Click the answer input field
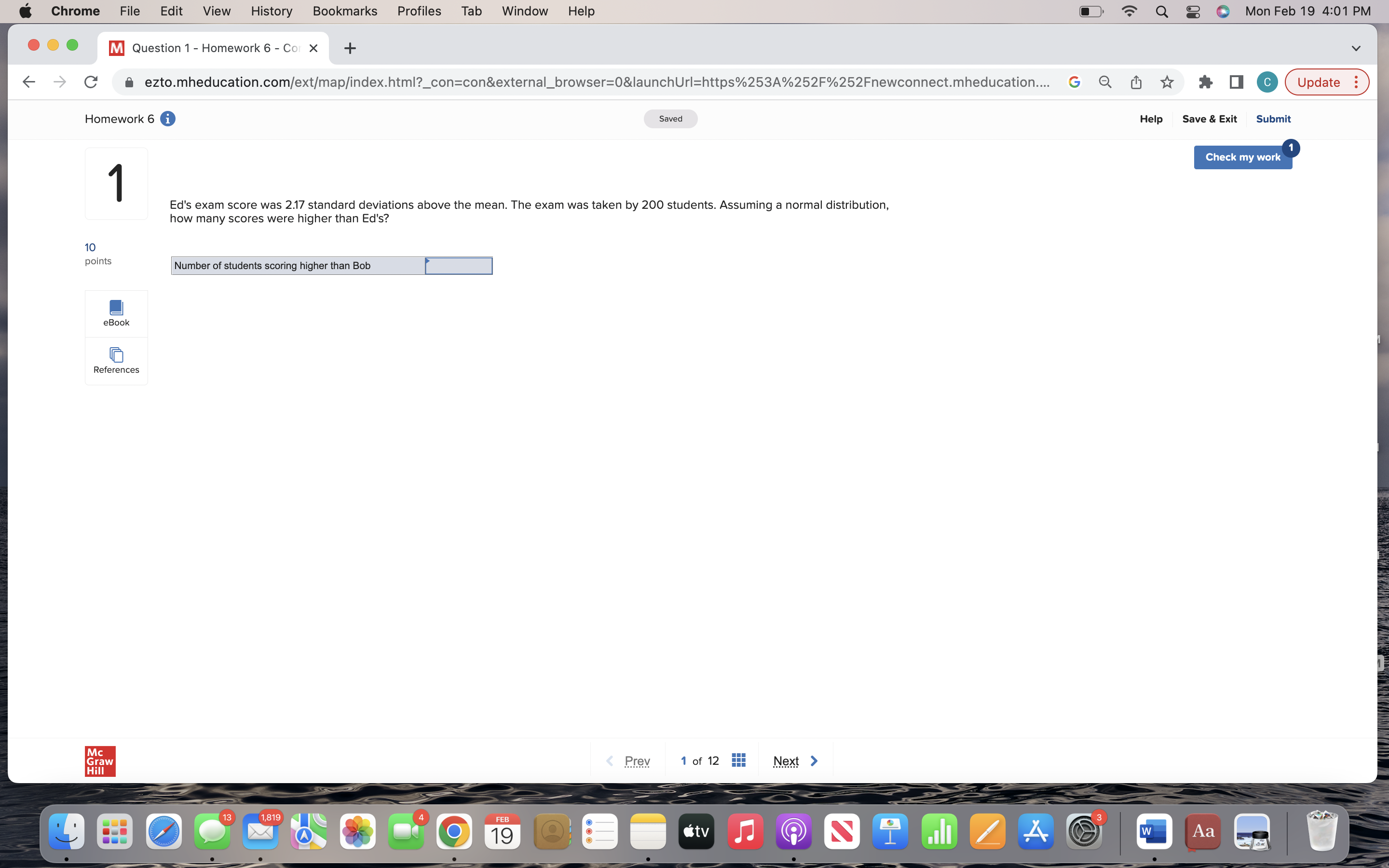The image size is (1389, 868). tap(458, 265)
